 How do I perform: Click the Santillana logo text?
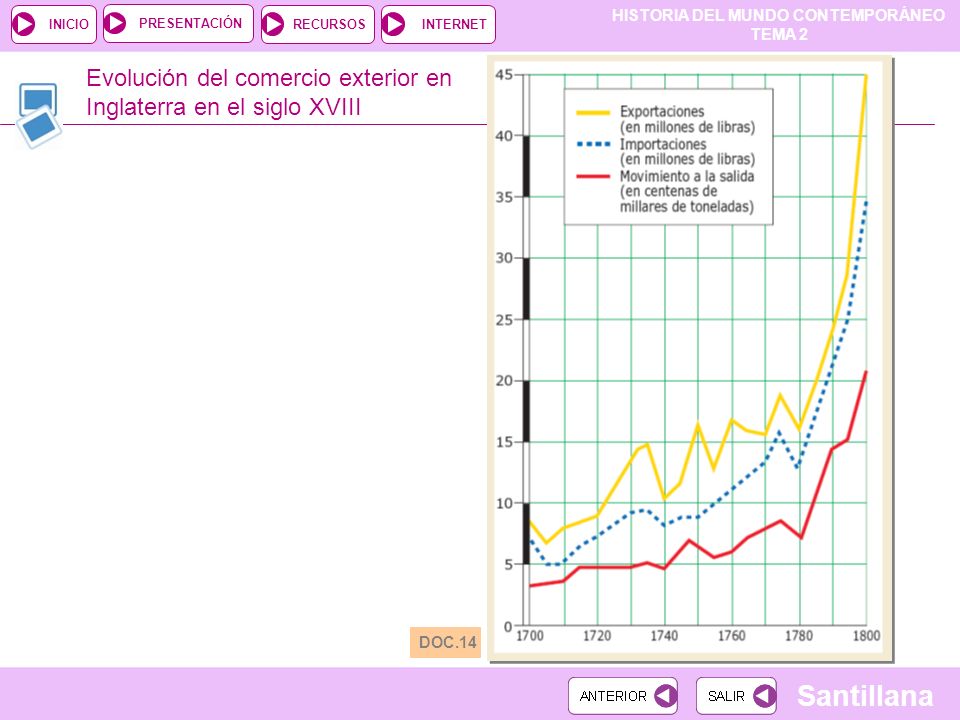[865, 696]
